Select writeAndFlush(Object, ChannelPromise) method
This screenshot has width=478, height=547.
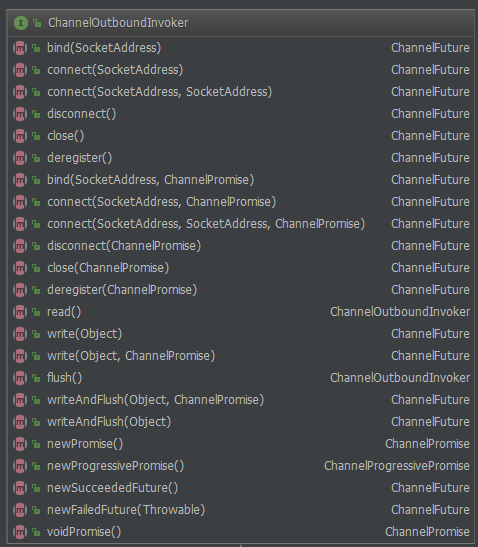pos(156,400)
